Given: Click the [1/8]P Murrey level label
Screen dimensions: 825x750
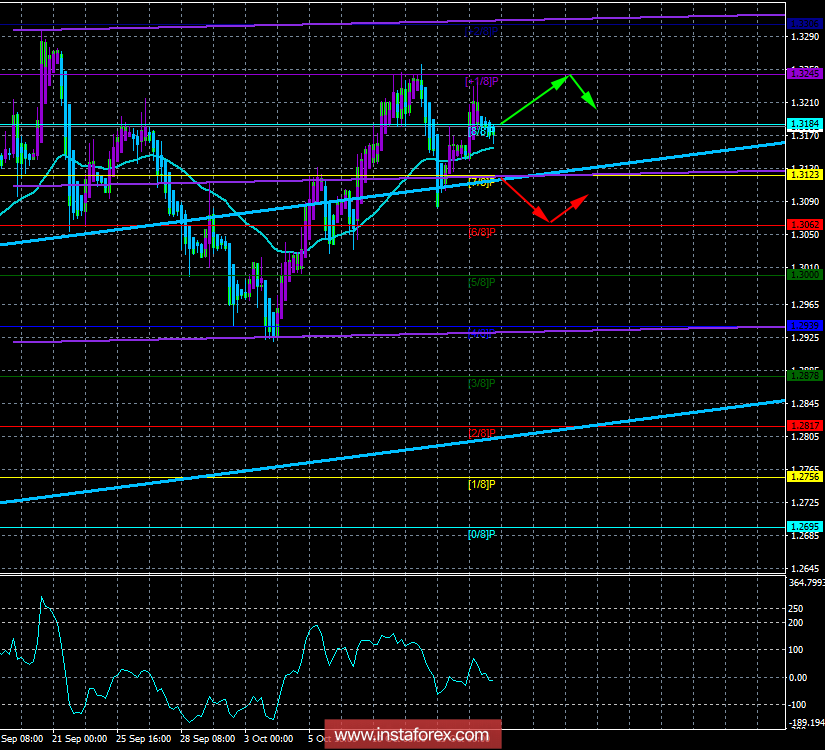Looking at the screenshot, I should [482, 484].
